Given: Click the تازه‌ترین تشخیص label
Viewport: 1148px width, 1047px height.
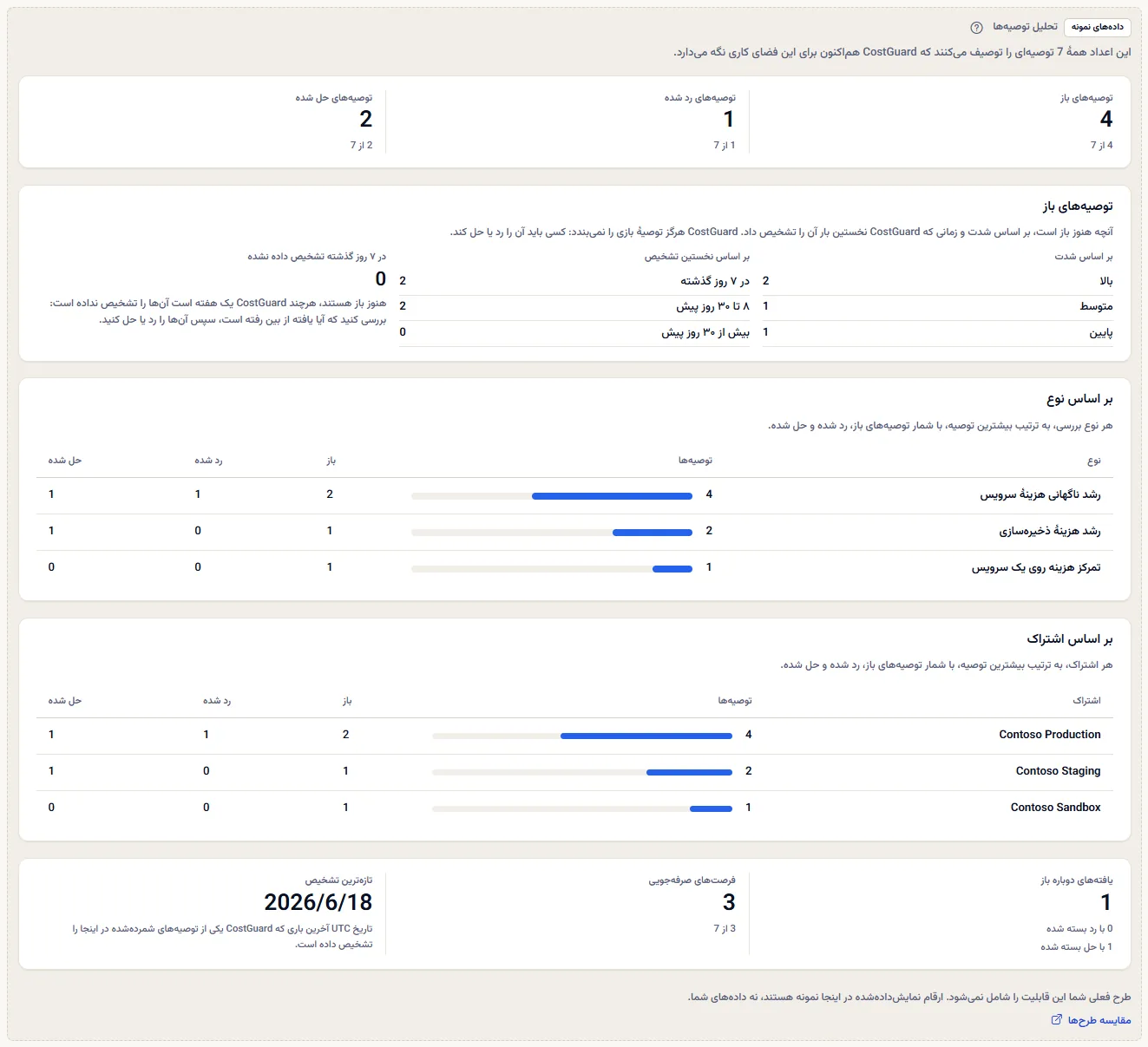Looking at the screenshot, I should (338, 880).
